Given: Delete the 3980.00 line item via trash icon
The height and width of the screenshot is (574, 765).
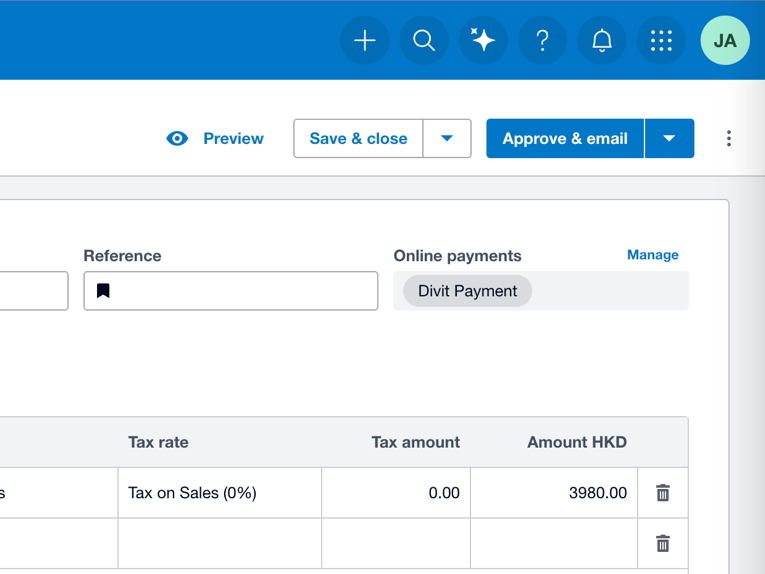Looking at the screenshot, I should click(663, 493).
